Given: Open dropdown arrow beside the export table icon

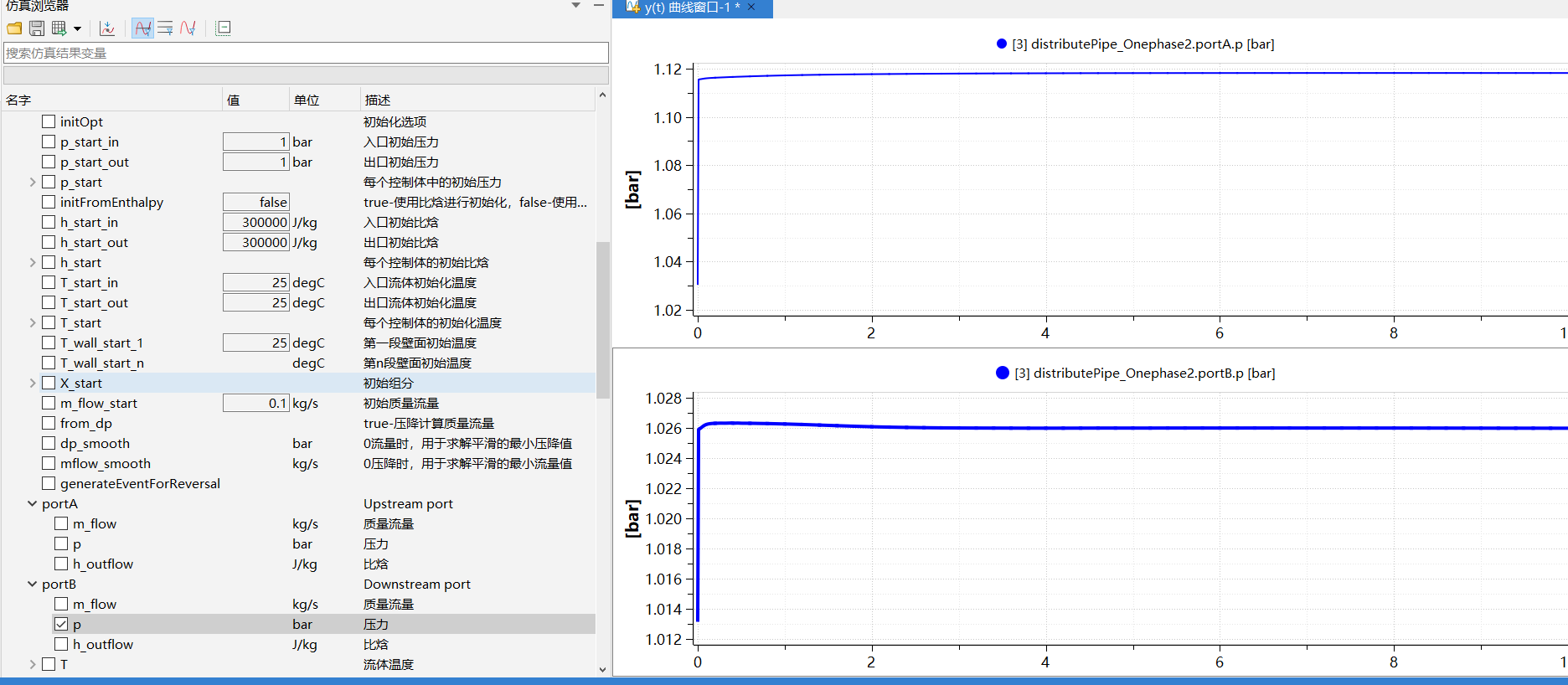Looking at the screenshot, I should [77, 28].
